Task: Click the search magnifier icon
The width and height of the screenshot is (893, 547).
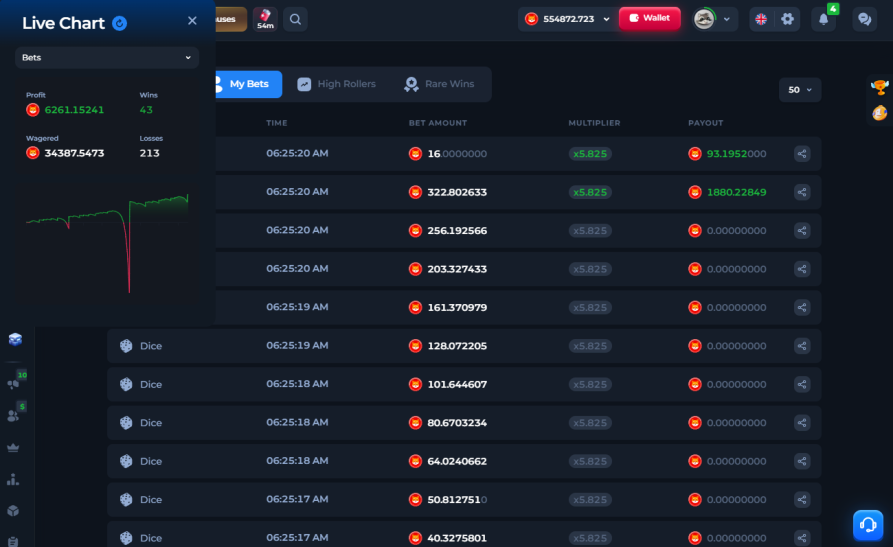Action: click(x=295, y=19)
